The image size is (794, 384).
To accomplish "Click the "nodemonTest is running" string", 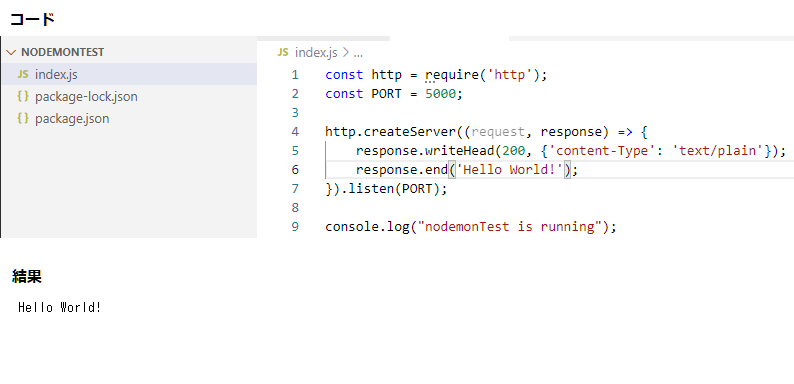I will 509,226.
